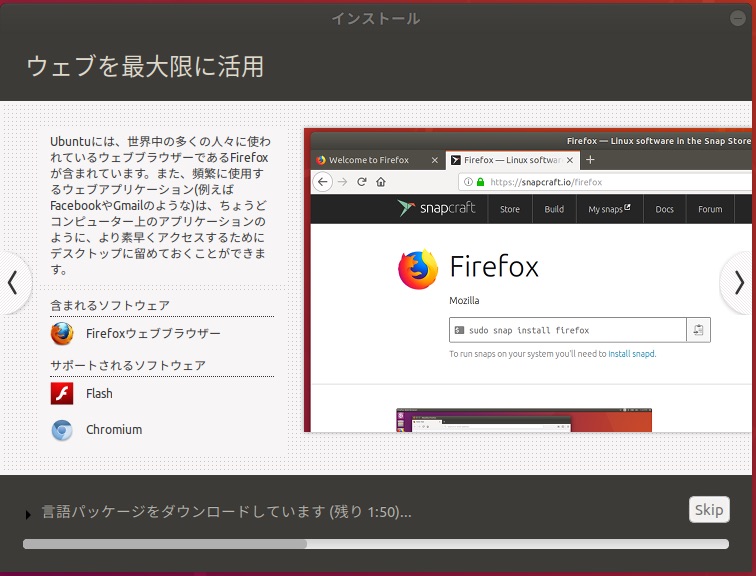Click the language package download status text
The height and width of the screenshot is (576, 756).
pos(227,511)
